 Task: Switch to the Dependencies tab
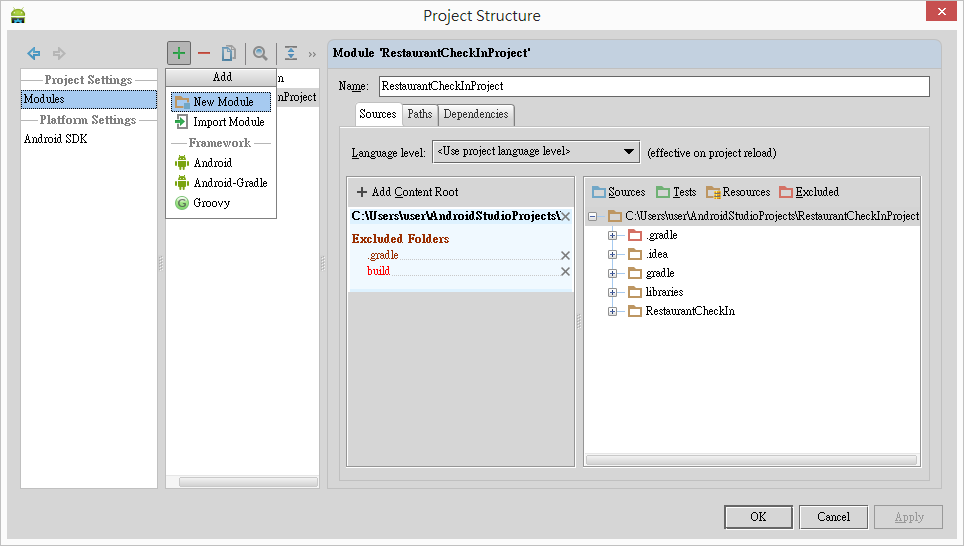click(476, 114)
